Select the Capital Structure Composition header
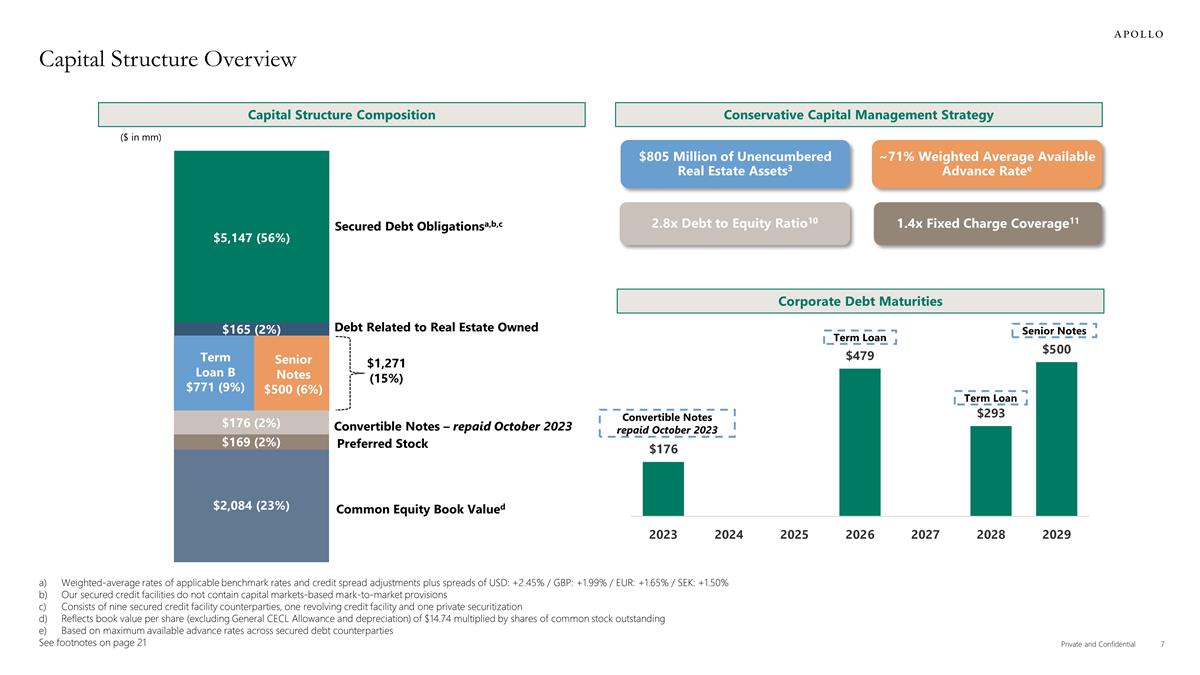 point(341,115)
